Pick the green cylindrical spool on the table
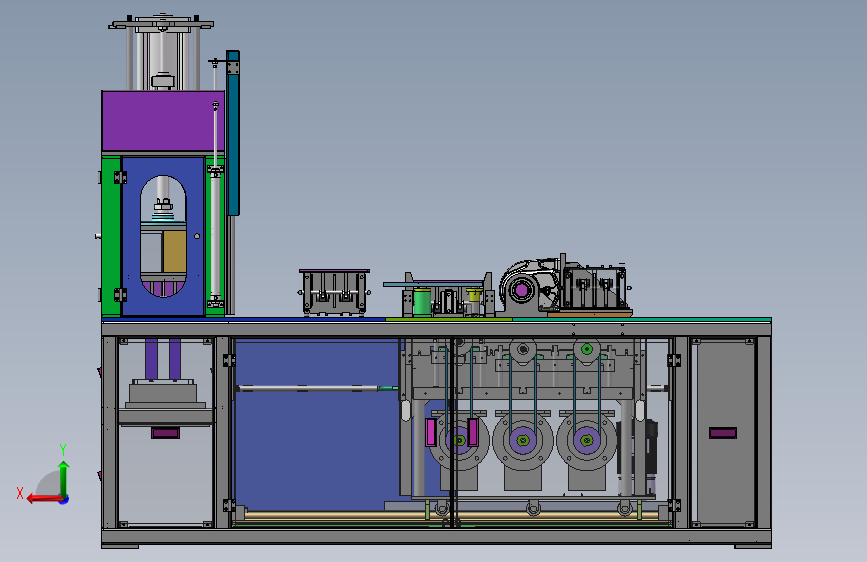This screenshot has width=867, height=562. [422, 302]
